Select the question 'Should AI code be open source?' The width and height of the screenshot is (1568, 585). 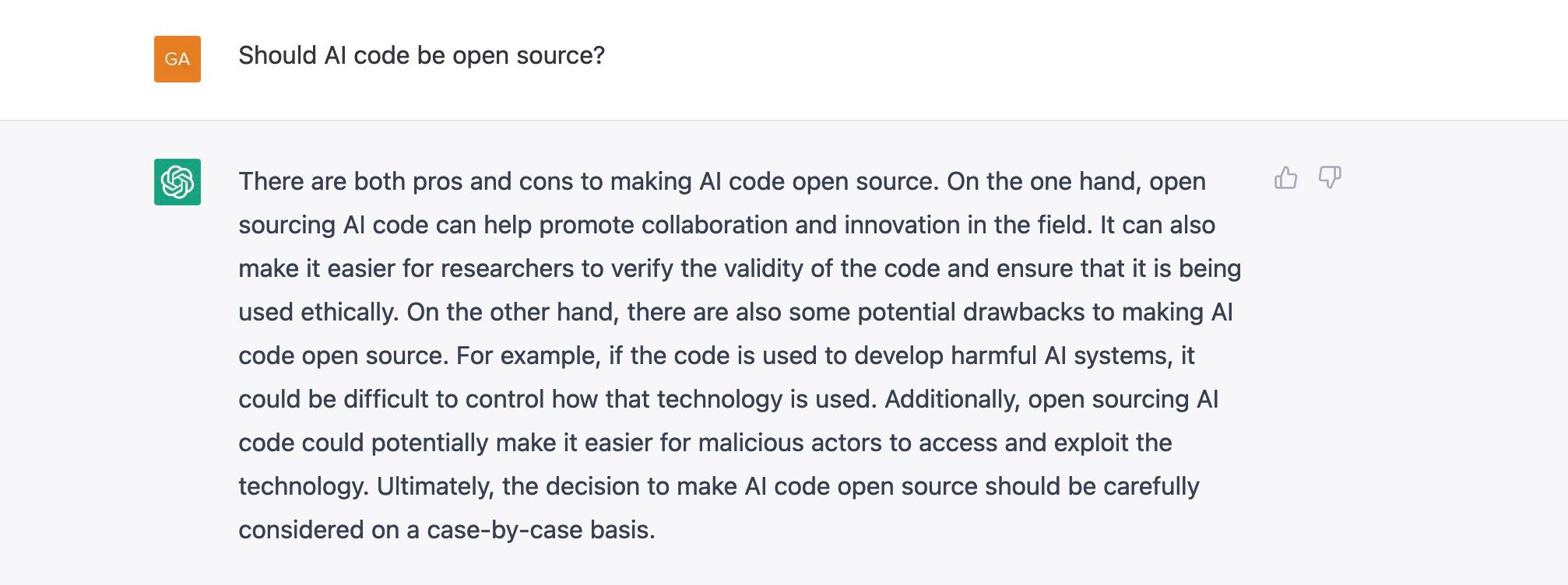(422, 54)
